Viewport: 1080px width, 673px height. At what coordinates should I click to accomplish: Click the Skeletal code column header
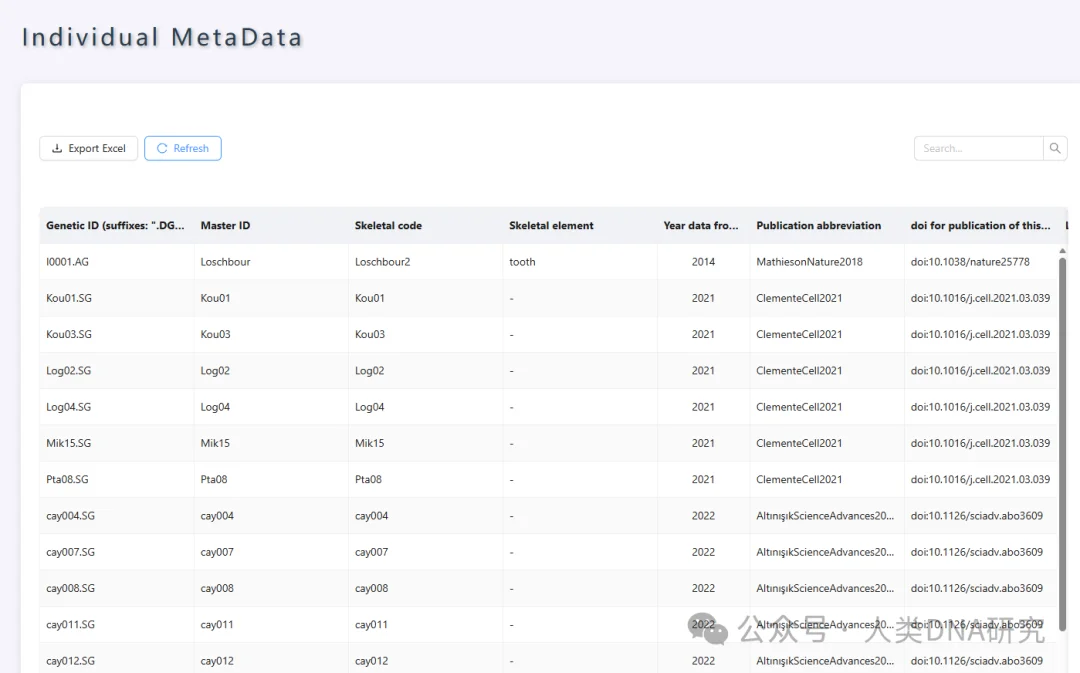[388, 225]
